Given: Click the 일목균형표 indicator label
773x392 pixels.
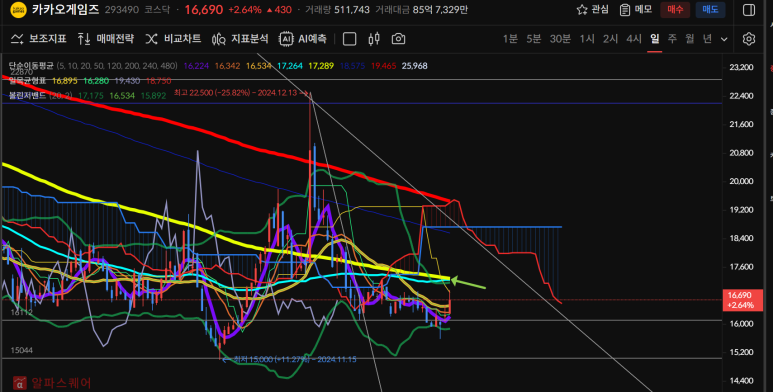Looking at the screenshot, I should 27,80.
